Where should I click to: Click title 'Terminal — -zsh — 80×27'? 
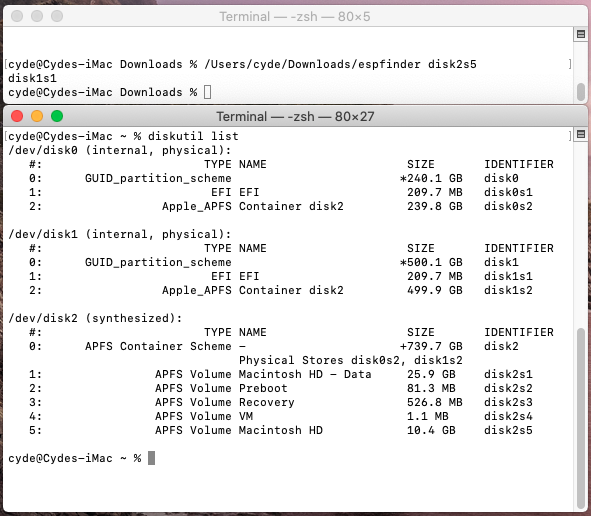point(295,116)
